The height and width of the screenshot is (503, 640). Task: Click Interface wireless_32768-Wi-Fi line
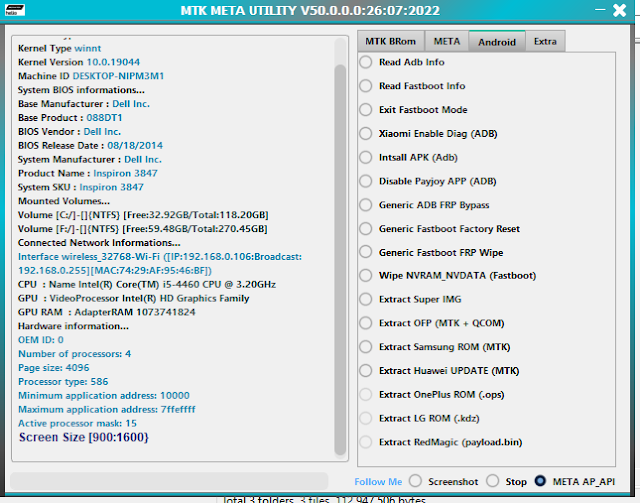[160, 263]
